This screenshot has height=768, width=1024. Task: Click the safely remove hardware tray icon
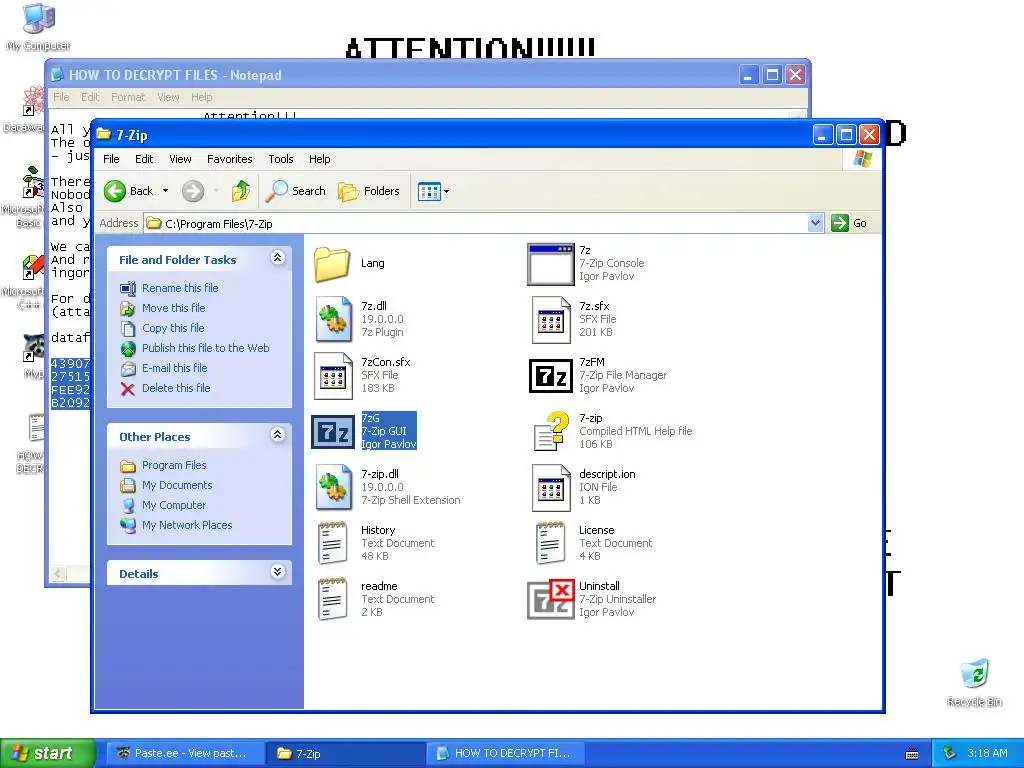950,753
